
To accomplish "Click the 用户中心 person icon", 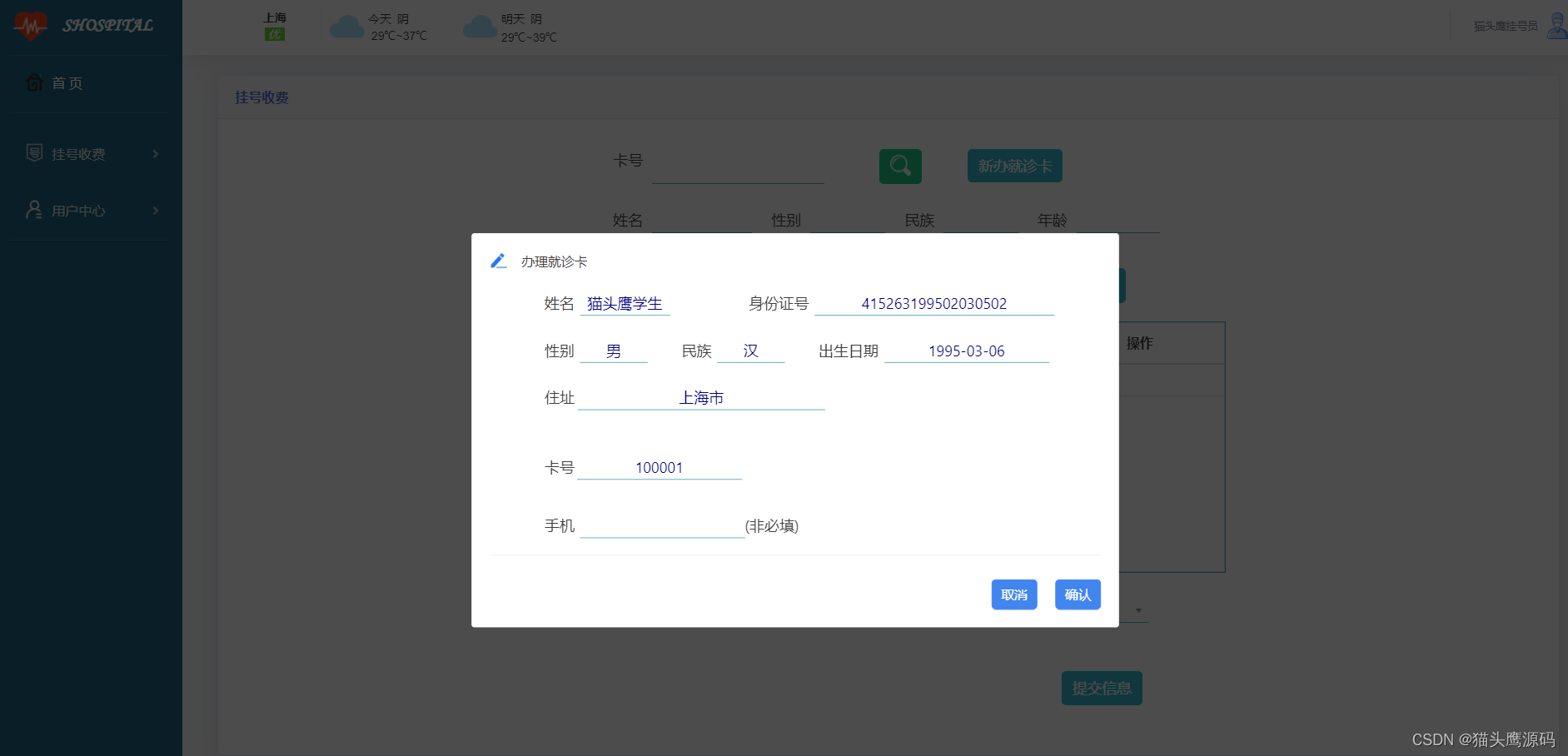I will coord(34,210).
